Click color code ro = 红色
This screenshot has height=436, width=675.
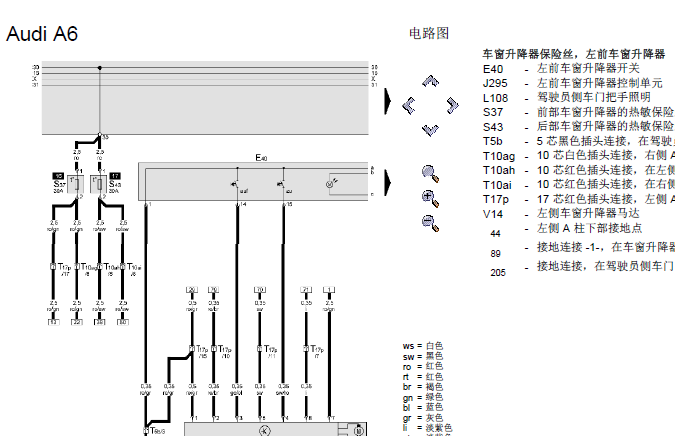click(423, 366)
